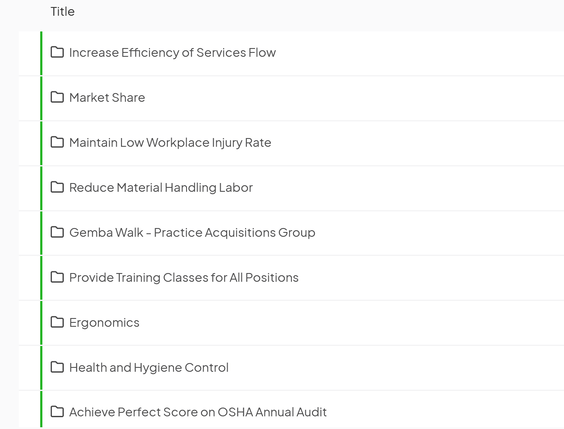564x429 pixels.
Task: Open Increase Efficiency of Services Flow
Action: pos(172,53)
